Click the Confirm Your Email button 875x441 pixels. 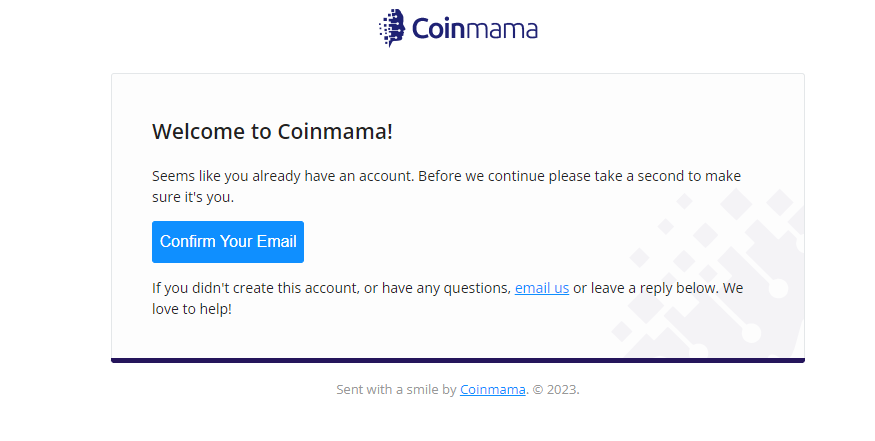point(228,242)
